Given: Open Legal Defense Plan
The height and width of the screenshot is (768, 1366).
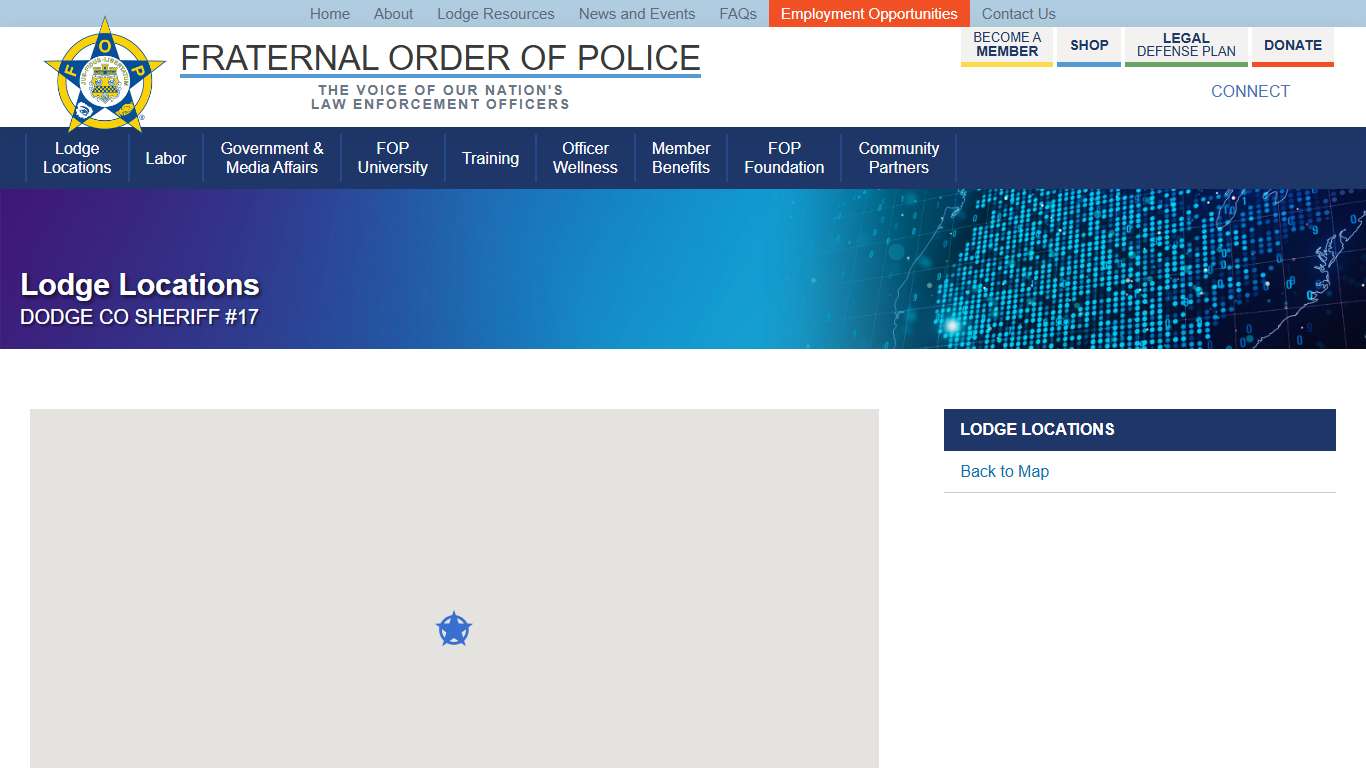Looking at the screenshot, I should click(x=1186, y=45).
